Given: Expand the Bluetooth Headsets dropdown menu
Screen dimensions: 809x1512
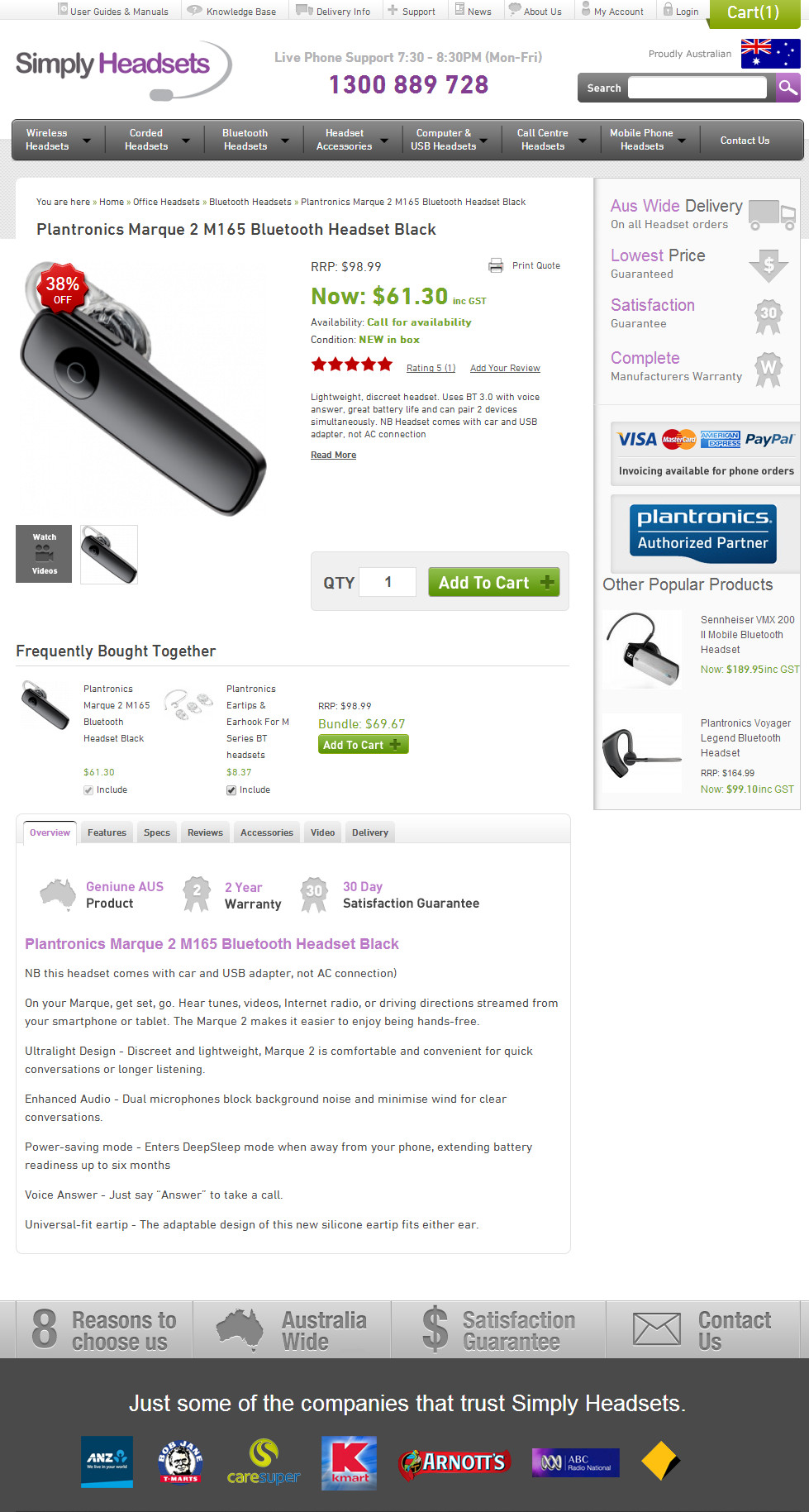Looking at the screenshot, I should coord(285,141).
